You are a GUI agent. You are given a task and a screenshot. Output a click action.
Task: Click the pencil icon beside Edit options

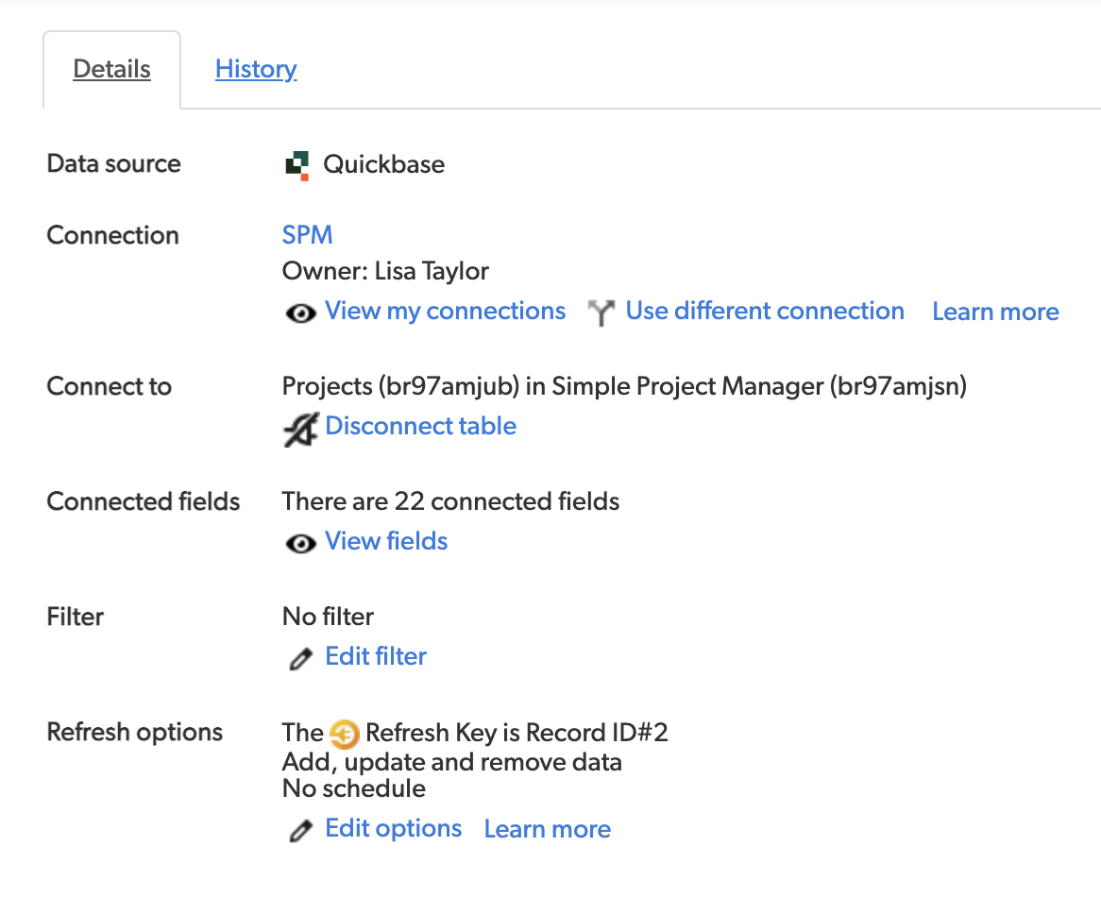point(301,830)
